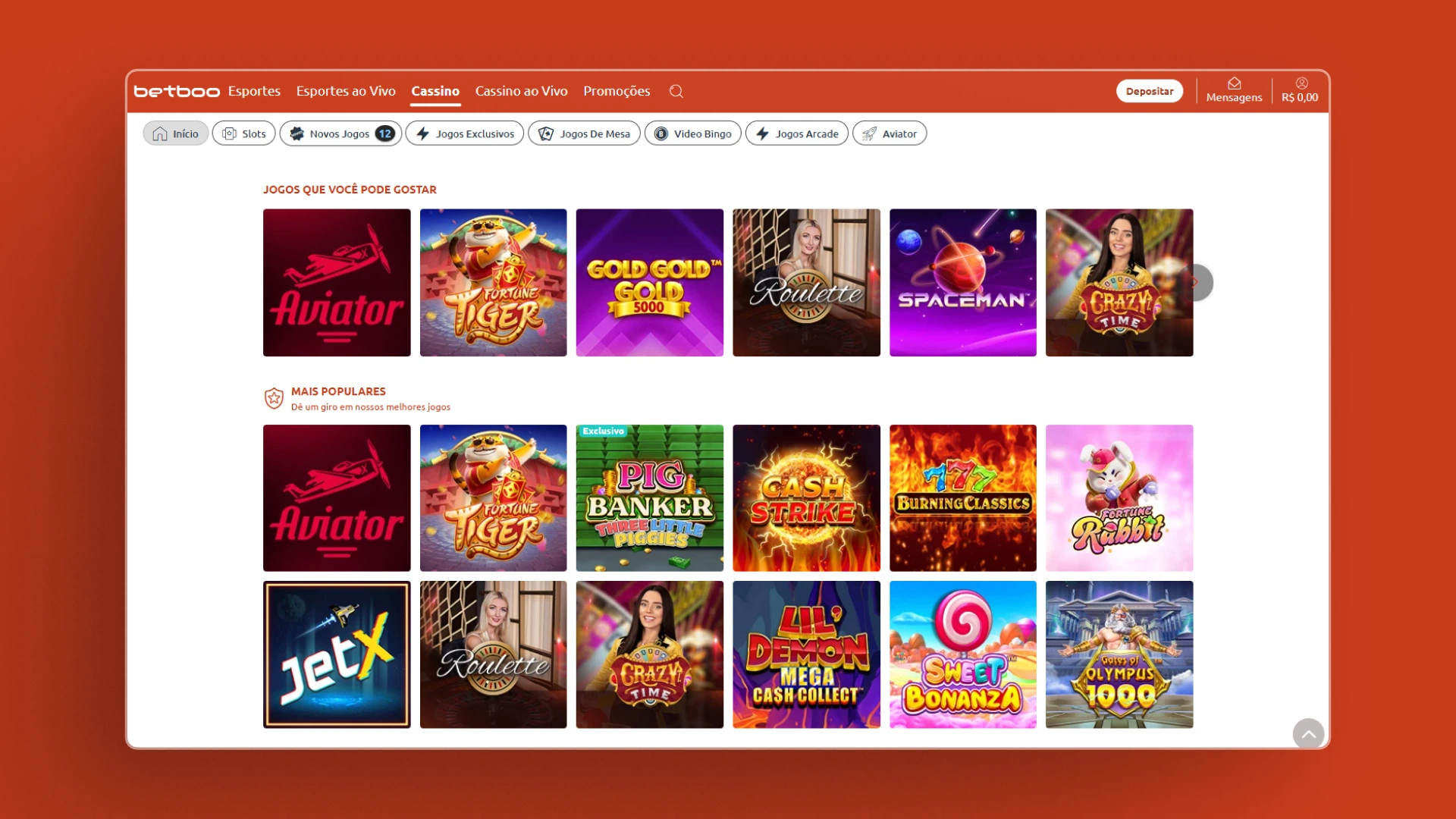Click the scroll-to-top arrow button
This screenshot has width=1456, height=819.
point(1308,734)
